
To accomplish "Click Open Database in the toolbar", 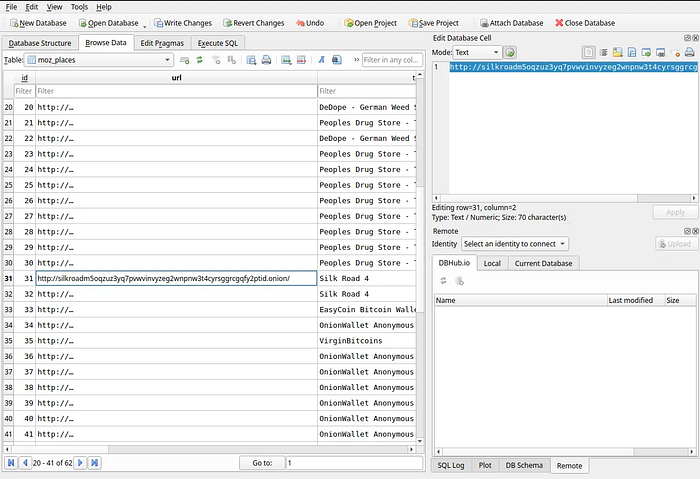I will click(x=108, y=23).
